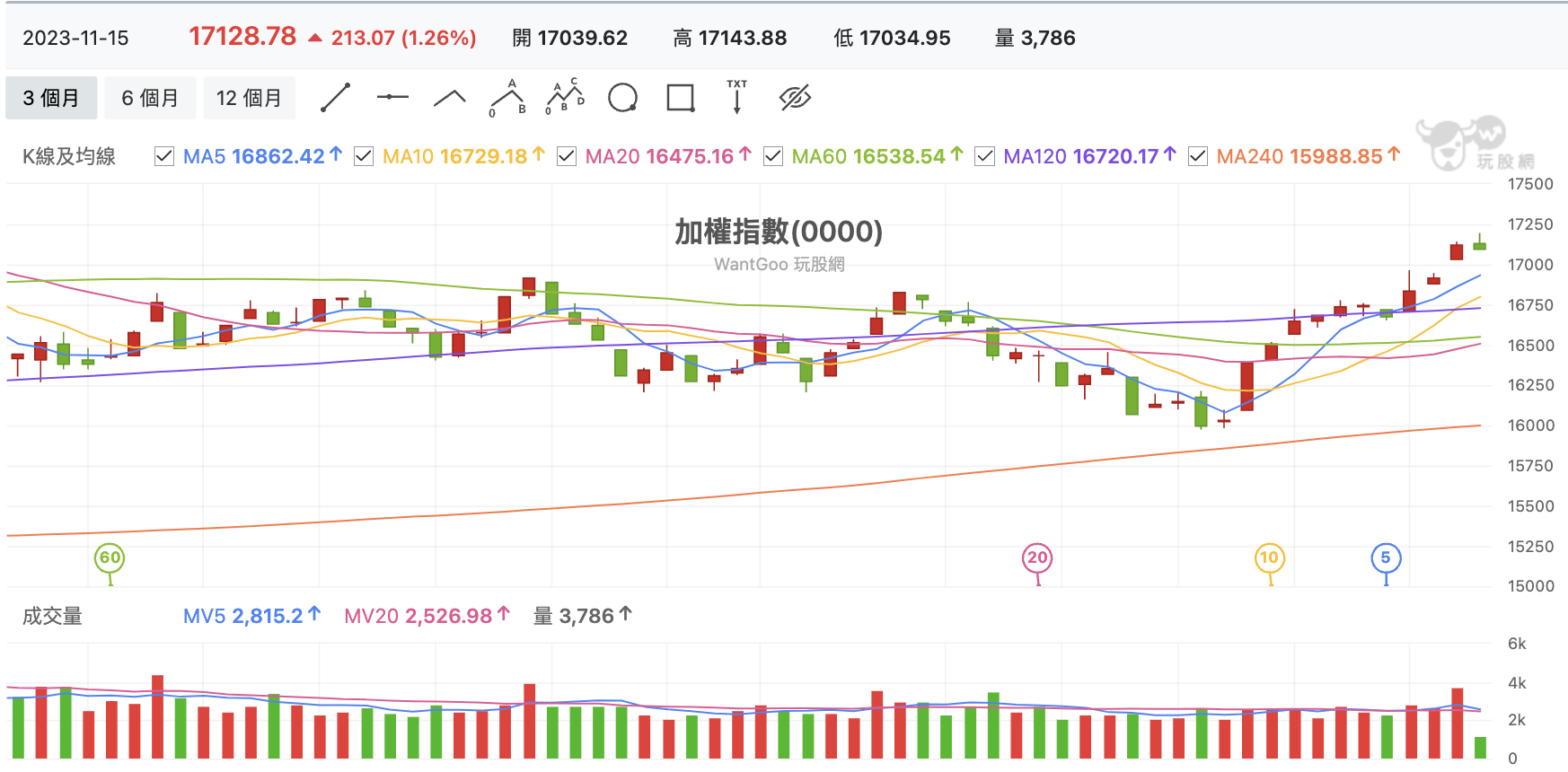Screen dimensions: 1568x772
Task: Disable the MA60 line checkbox
Action: [x=772, y=156]
